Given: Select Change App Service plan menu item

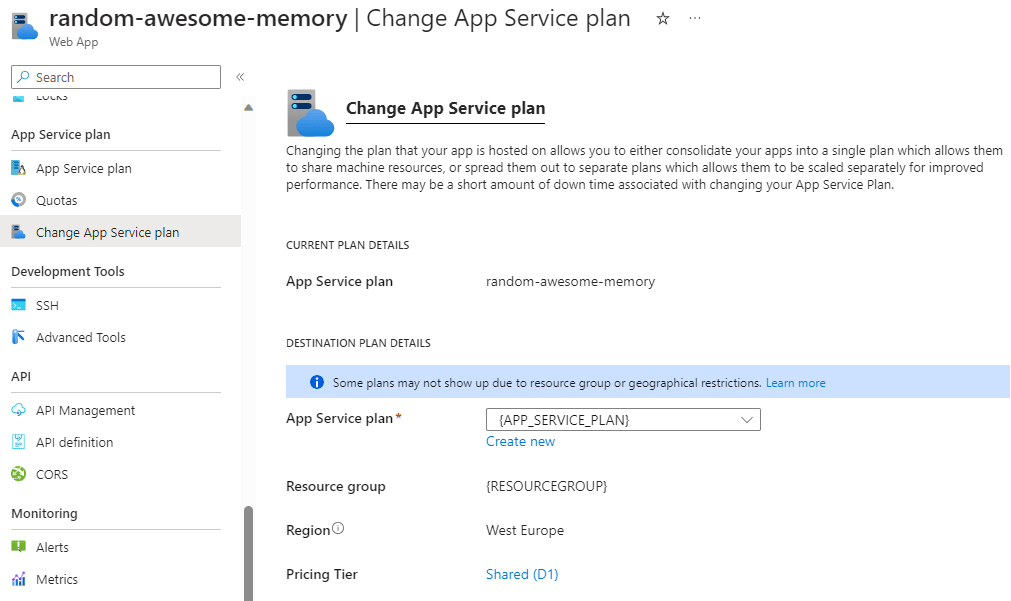Looking at the screenshot, I should coord(121,232).
